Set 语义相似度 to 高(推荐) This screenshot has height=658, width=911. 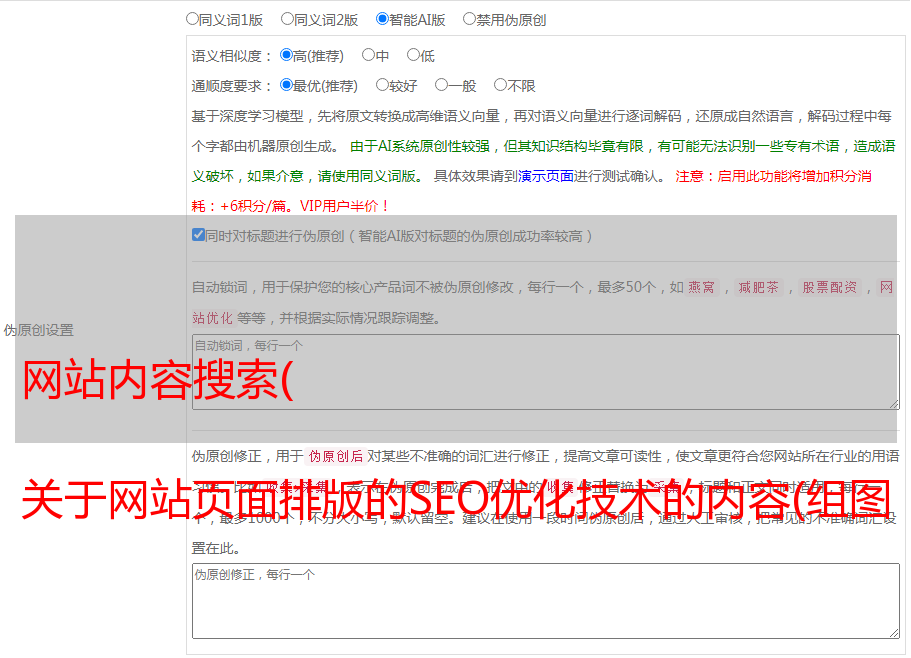(x=286, y=55)
